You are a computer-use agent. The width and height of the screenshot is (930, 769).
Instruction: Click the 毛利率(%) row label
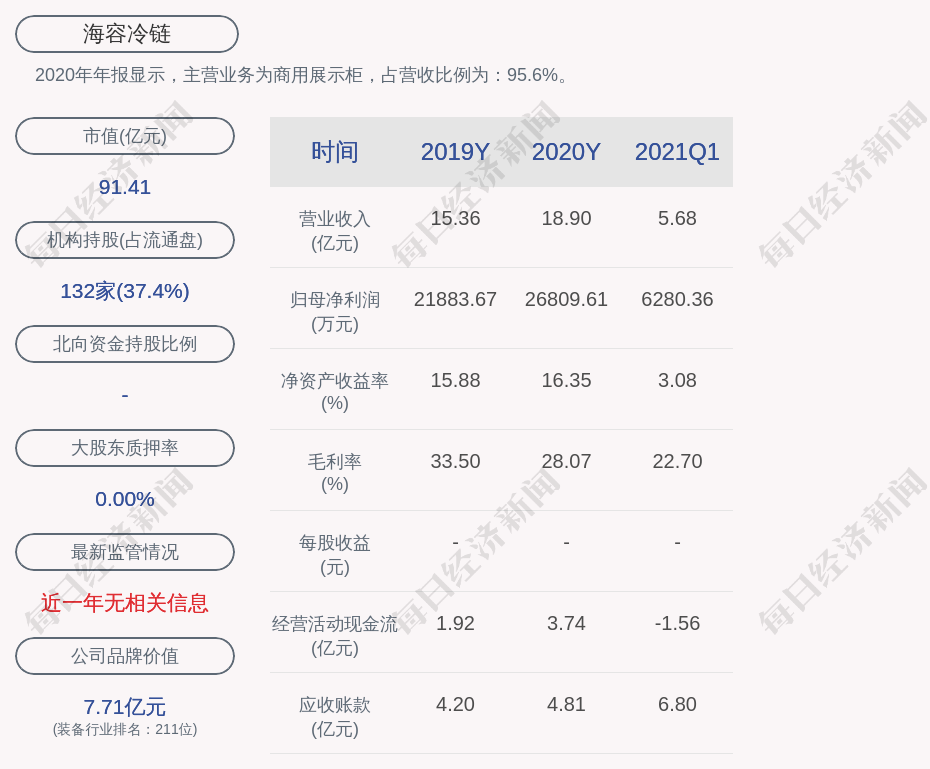[x=335, y=473]
